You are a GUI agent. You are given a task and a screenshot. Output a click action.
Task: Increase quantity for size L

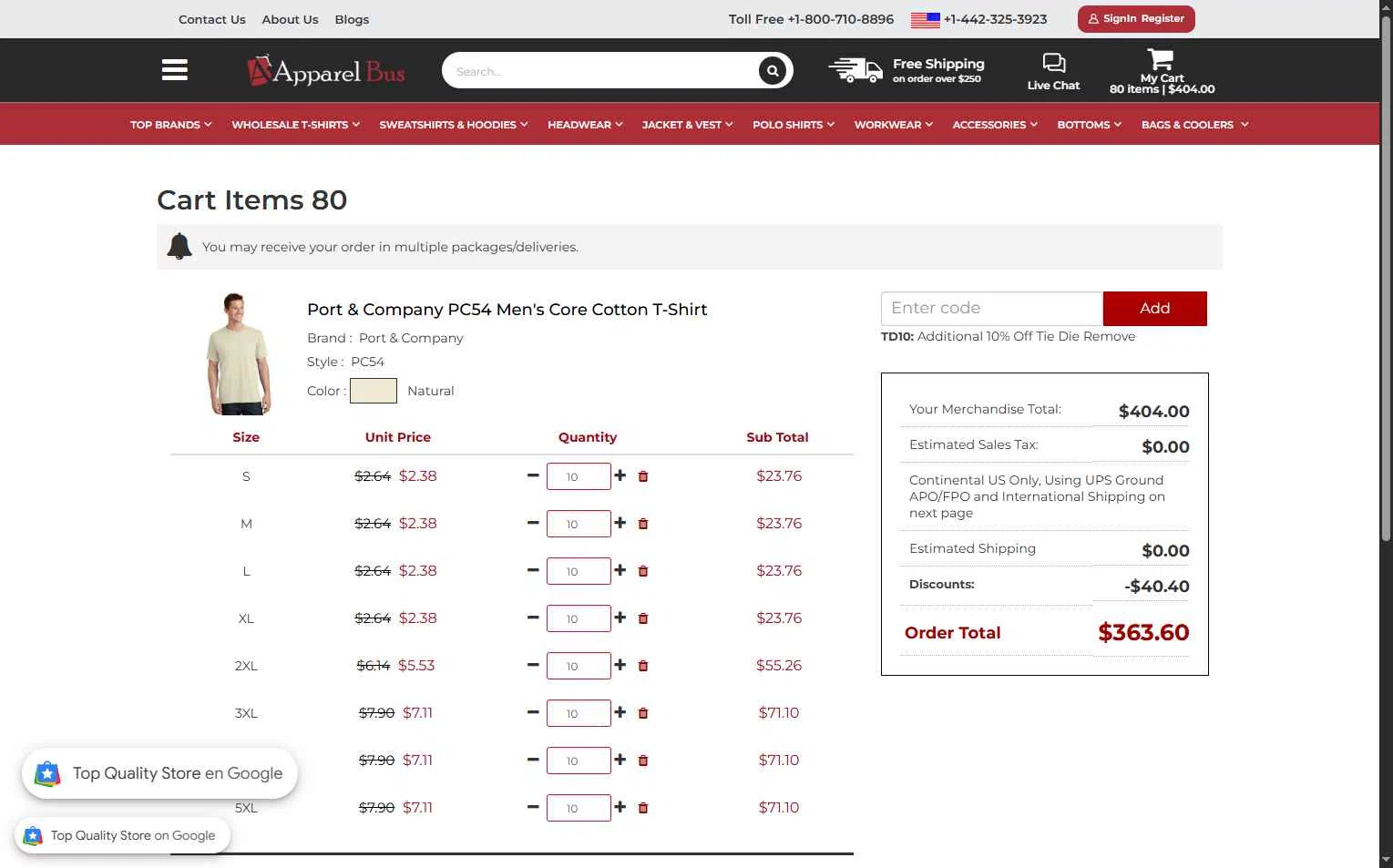[x=620, y=570]
